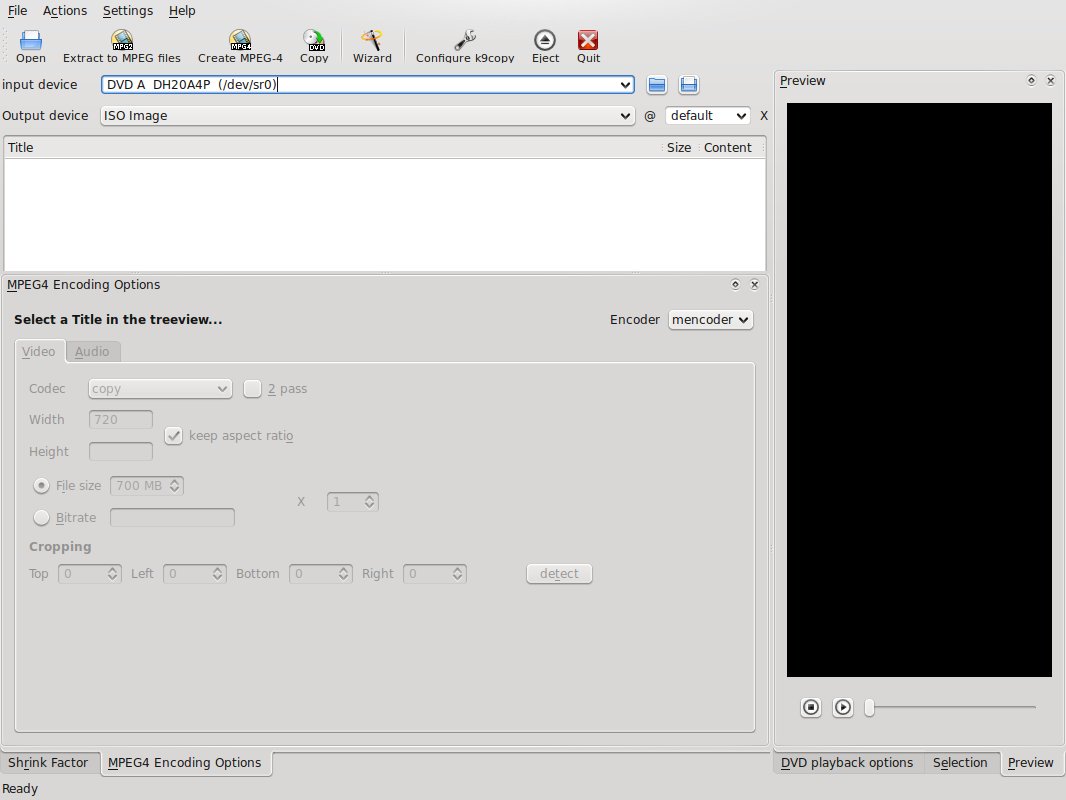The height and width of the screenshot is (800, 1066).
Task: Open Configure k9copy settings
Action: point(465,47)
